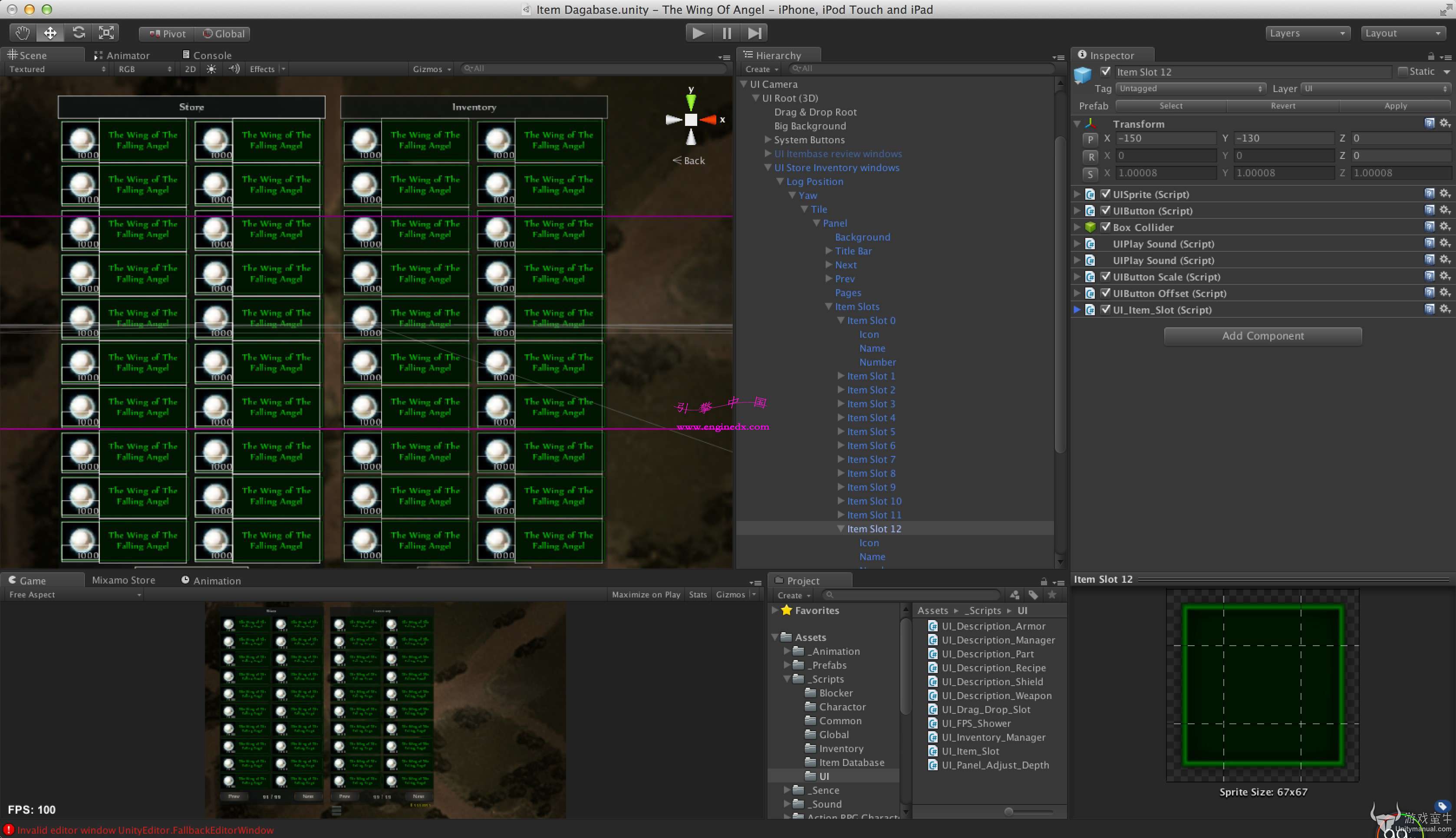The width and height of the screenshot is (1456, 838).
Task: Select the Rotate tool in toolbar
Action: [78, 33]
